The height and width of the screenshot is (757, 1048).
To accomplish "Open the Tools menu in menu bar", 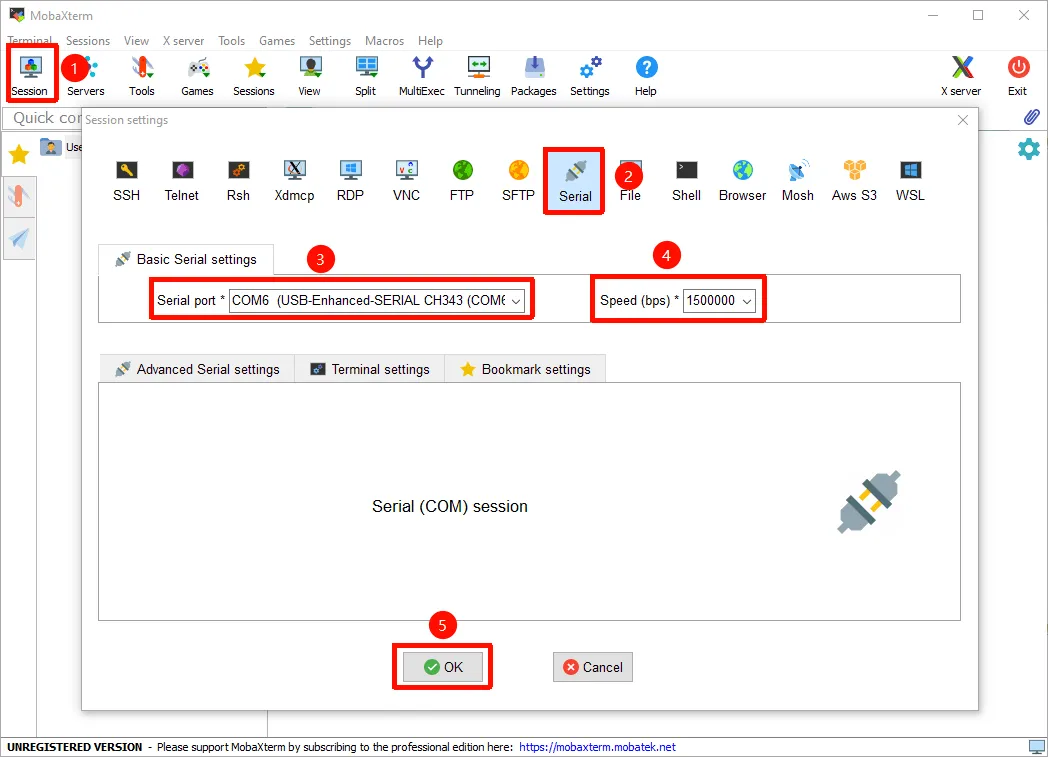I will tap(231, 41).
